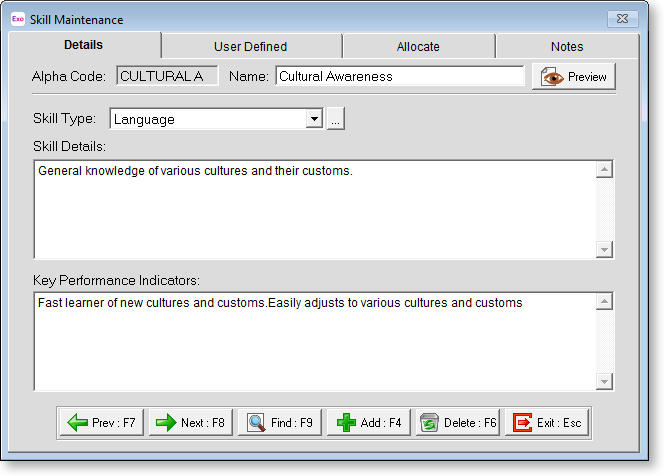Click in Key Performance Indicators text box
This screenshot has height=476, width=664.
point(314,342)
